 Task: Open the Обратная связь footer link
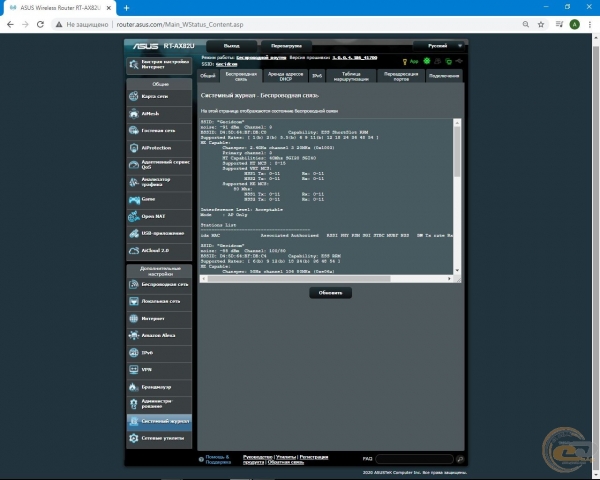tap(285, 462)
